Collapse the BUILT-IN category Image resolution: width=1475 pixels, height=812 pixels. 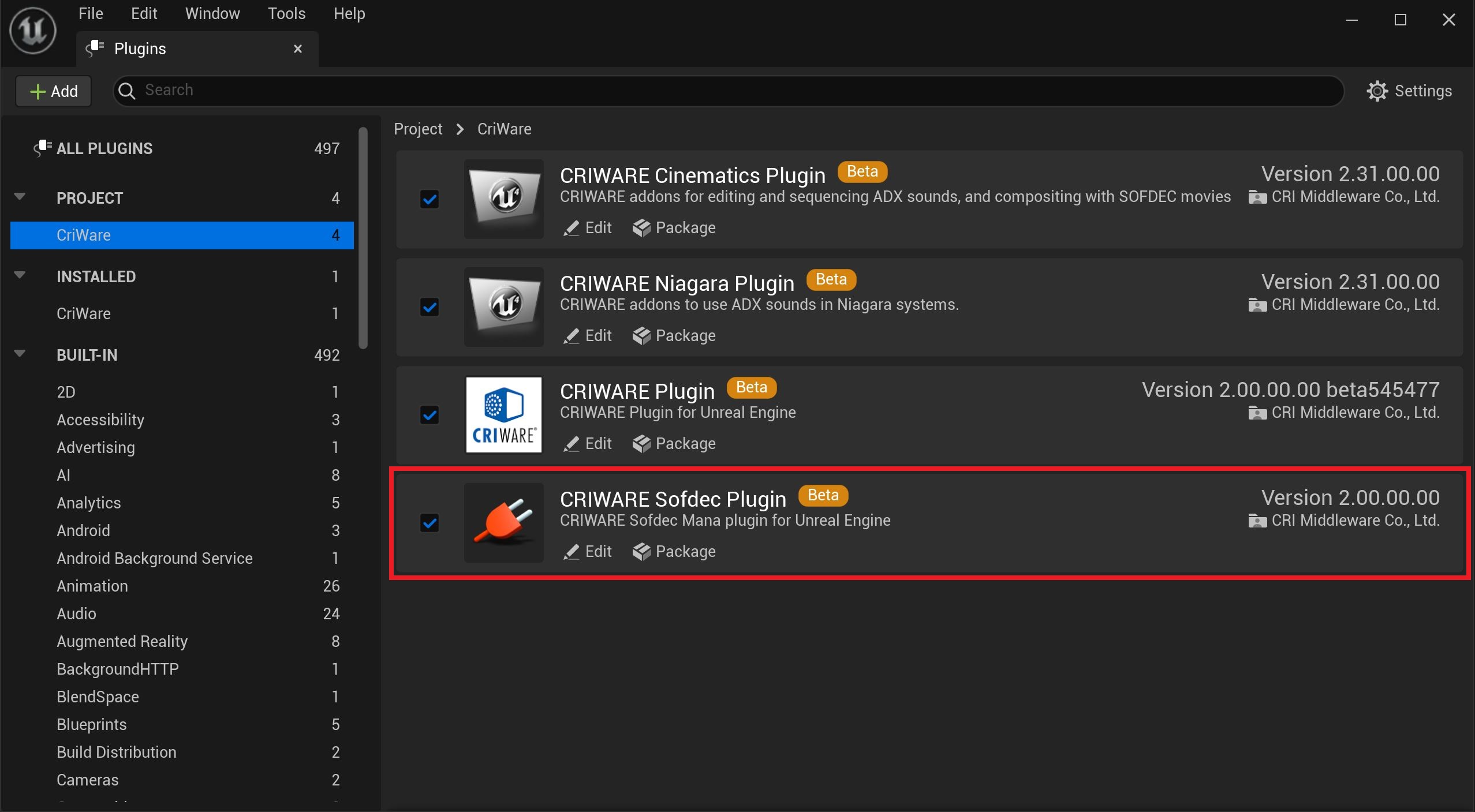coord(20,354)
